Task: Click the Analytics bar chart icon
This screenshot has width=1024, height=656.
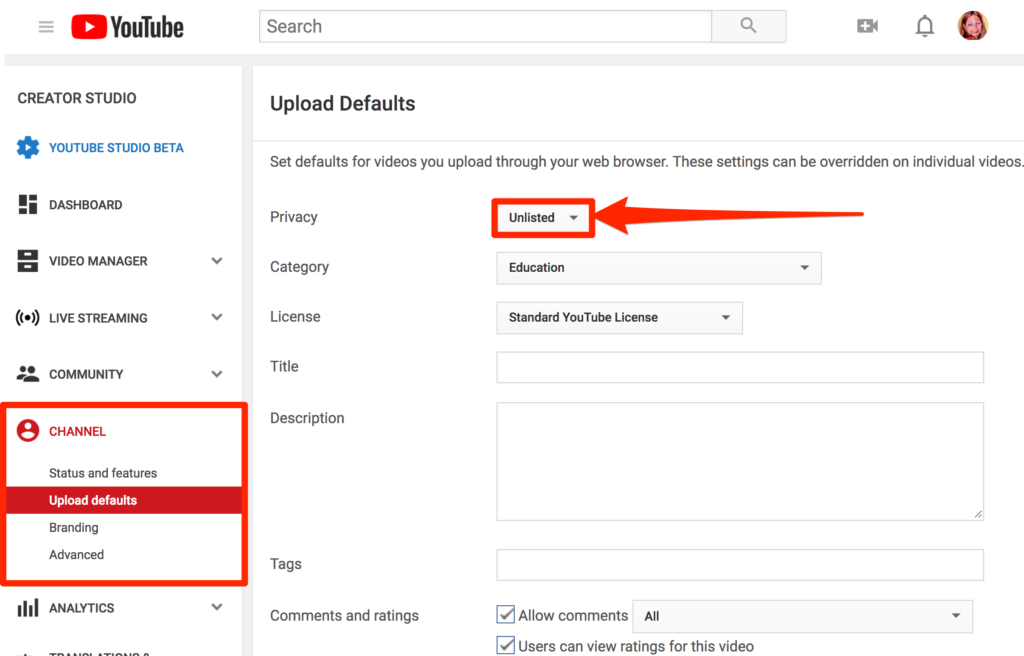Action: [27, 608]
